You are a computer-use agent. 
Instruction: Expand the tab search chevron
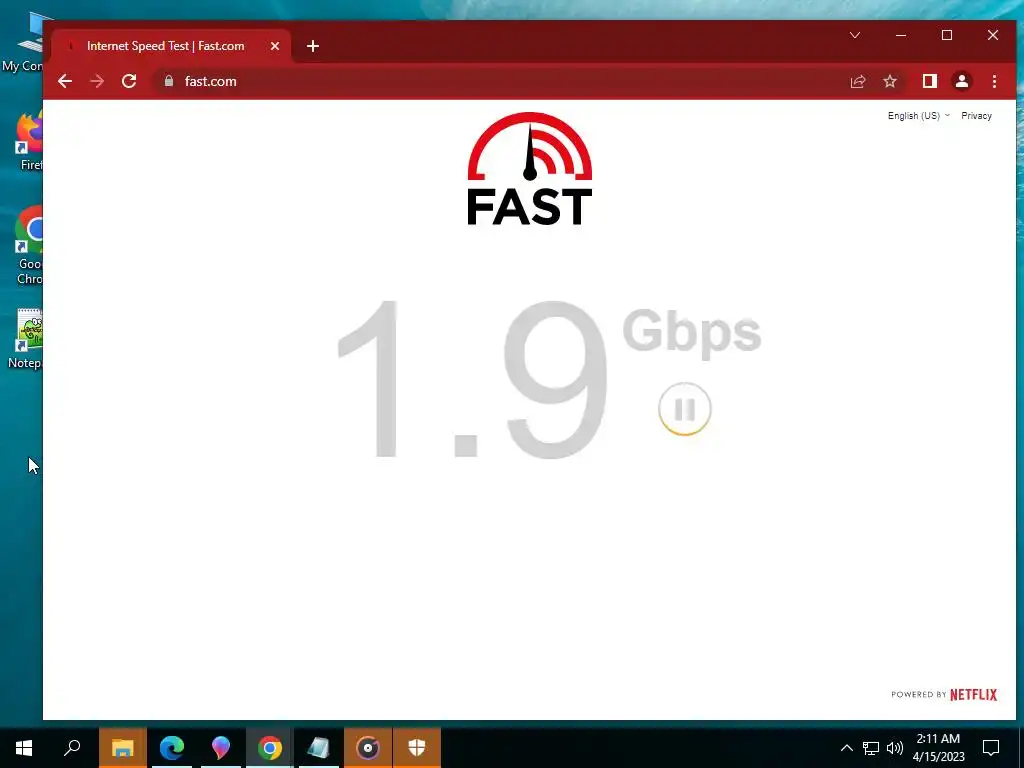854,35
